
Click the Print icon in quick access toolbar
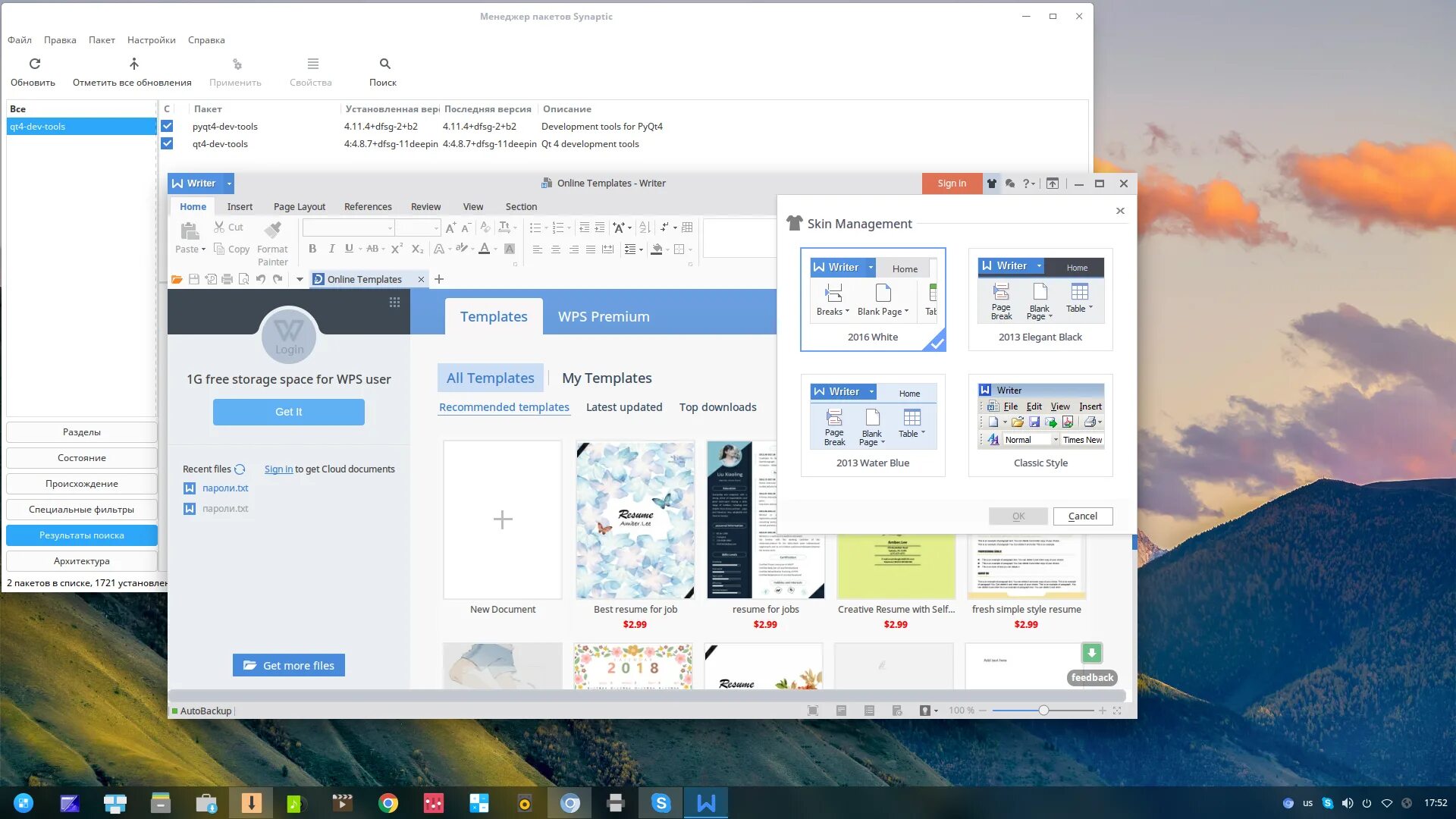(x=227, y=279)
